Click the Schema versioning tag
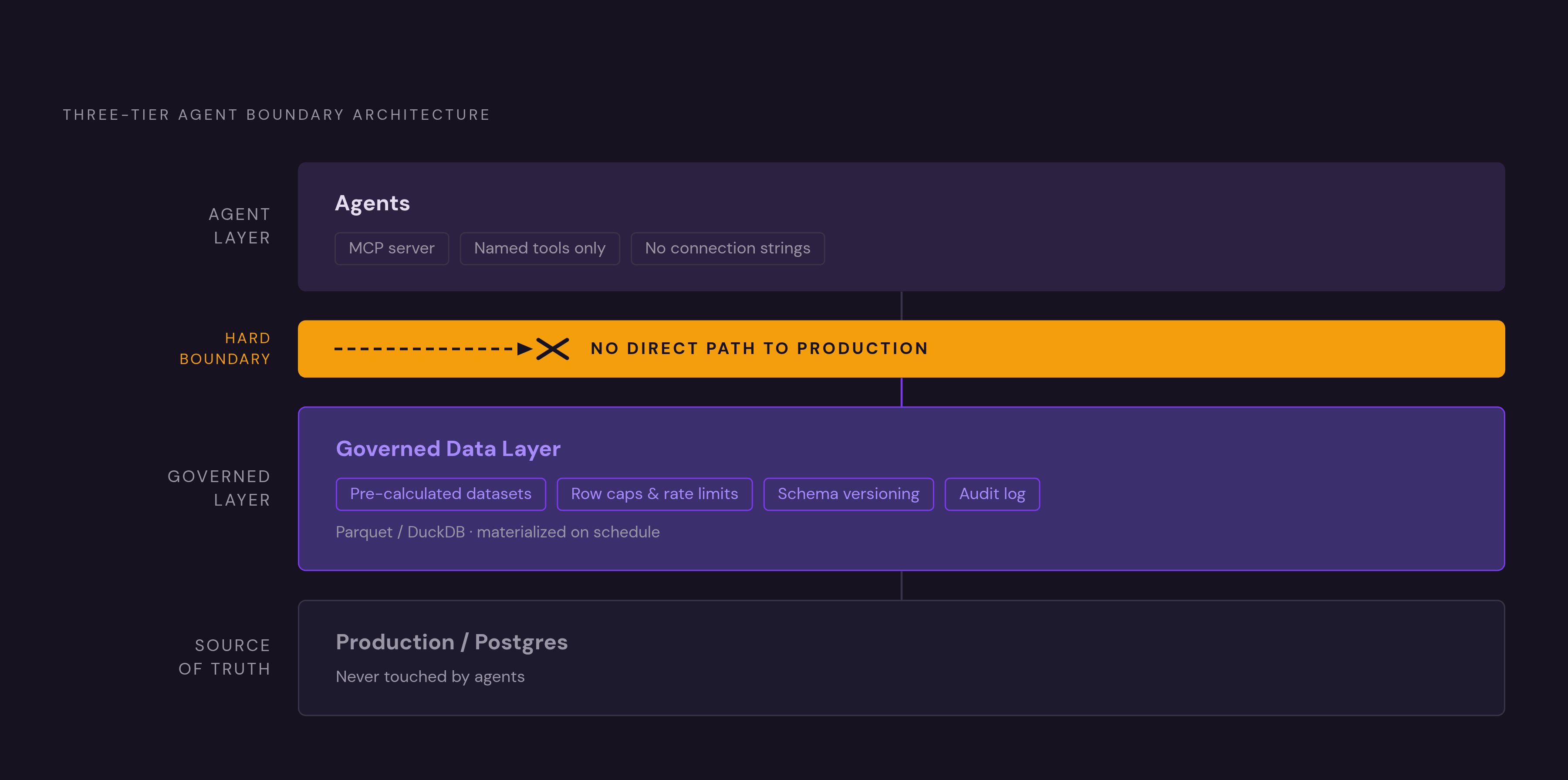1568x780 pixels. pos(848,494)
